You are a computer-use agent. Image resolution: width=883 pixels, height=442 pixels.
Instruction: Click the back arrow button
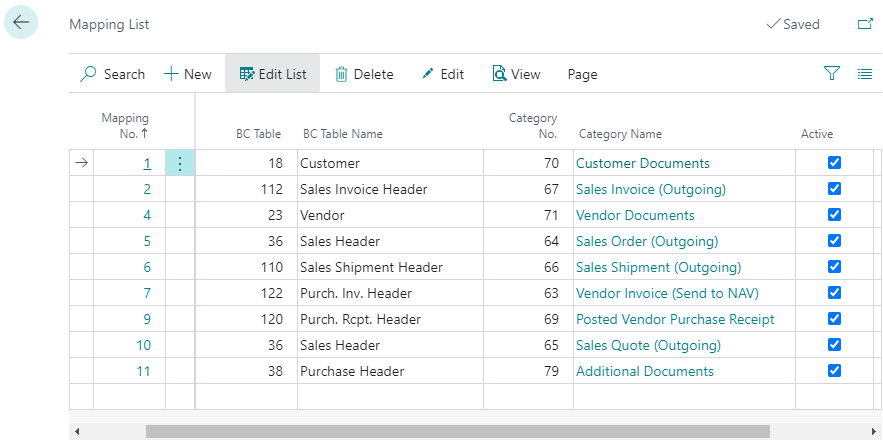(21, 23)
